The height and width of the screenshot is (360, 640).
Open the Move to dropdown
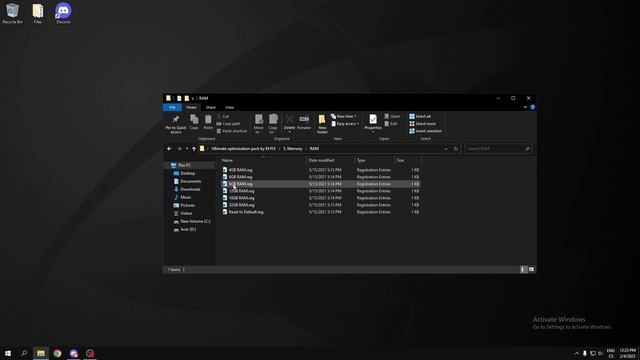[259, 124]
